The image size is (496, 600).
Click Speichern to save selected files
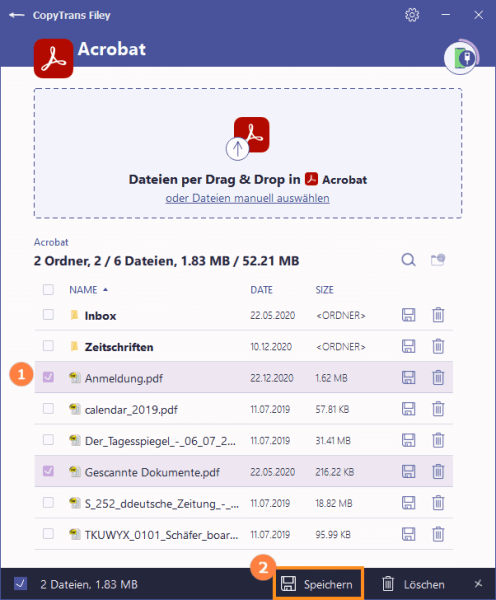[318, 584]
